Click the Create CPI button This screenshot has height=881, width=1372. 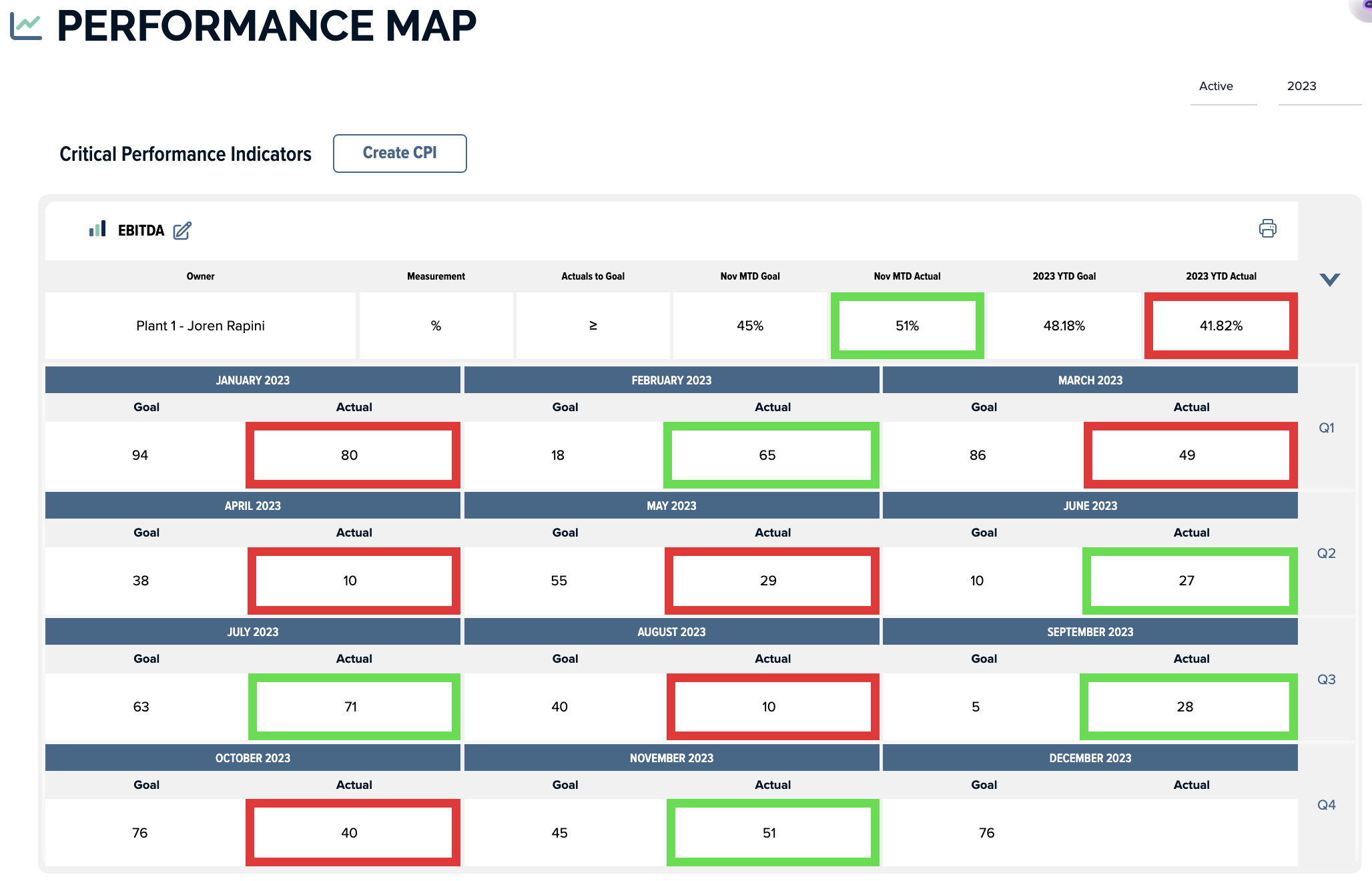click(400, 154)
